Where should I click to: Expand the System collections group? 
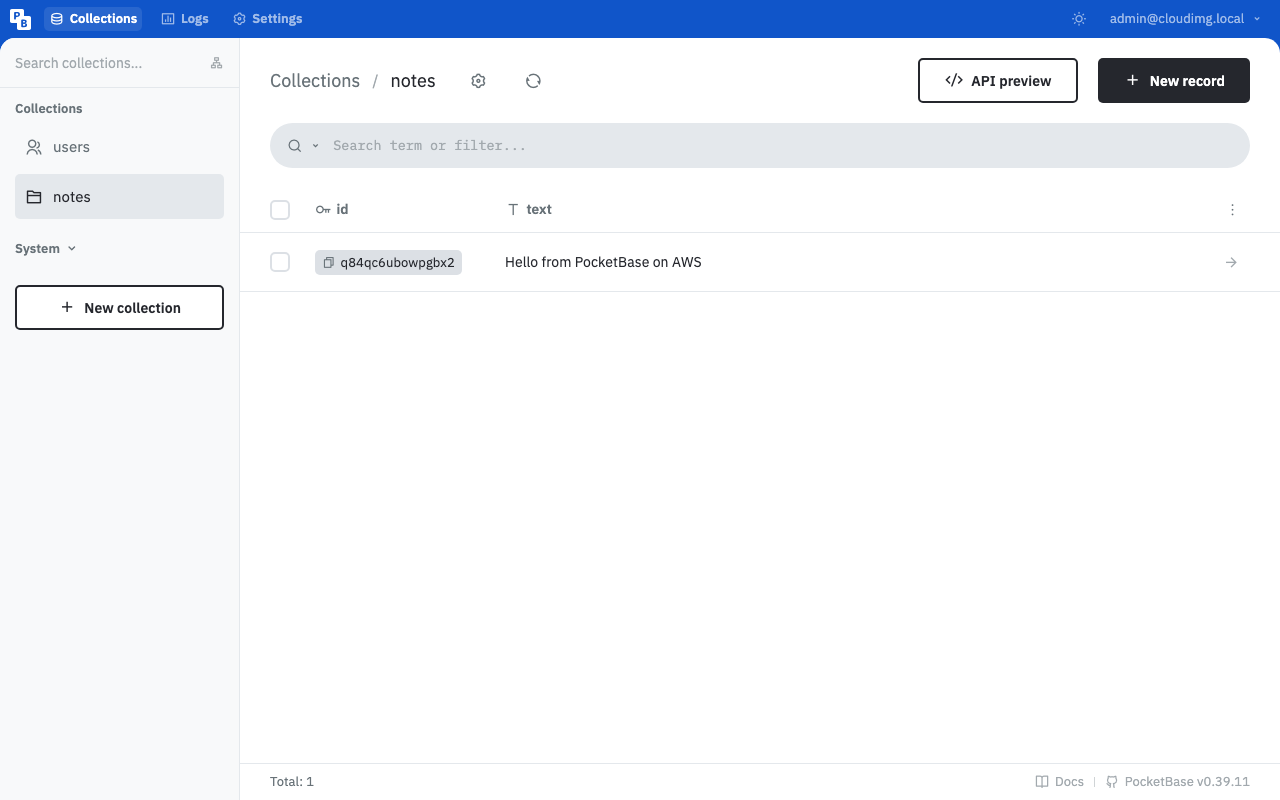pos(46,248)
